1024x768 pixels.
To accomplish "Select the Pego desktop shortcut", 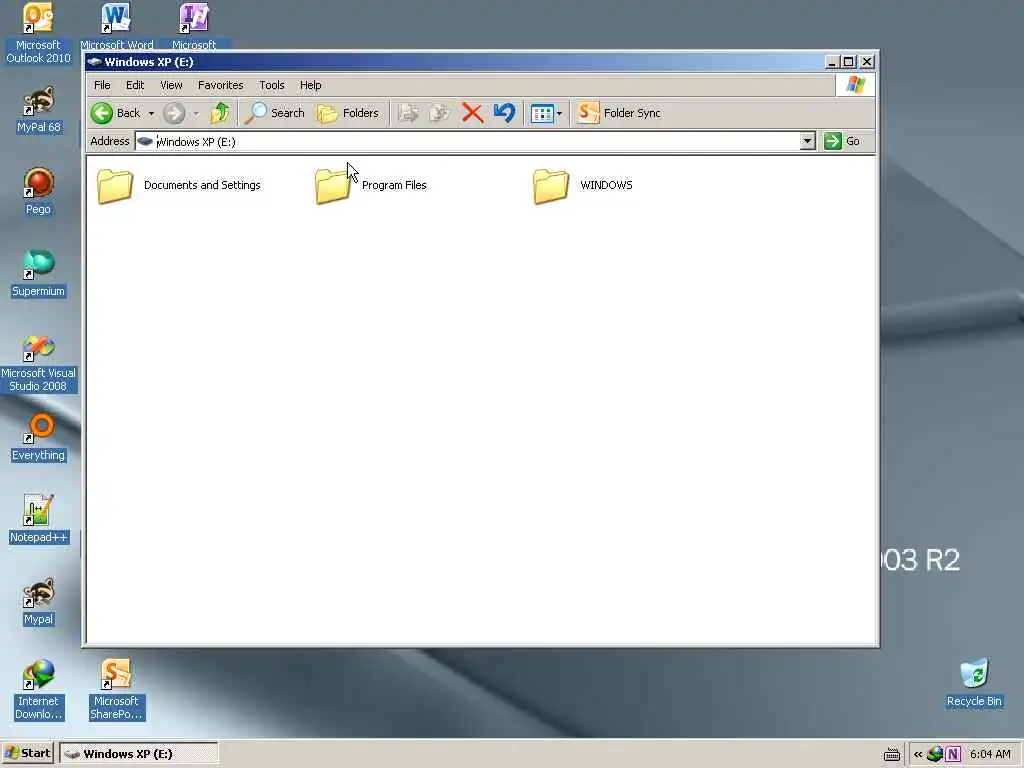I will coord(38,191).
